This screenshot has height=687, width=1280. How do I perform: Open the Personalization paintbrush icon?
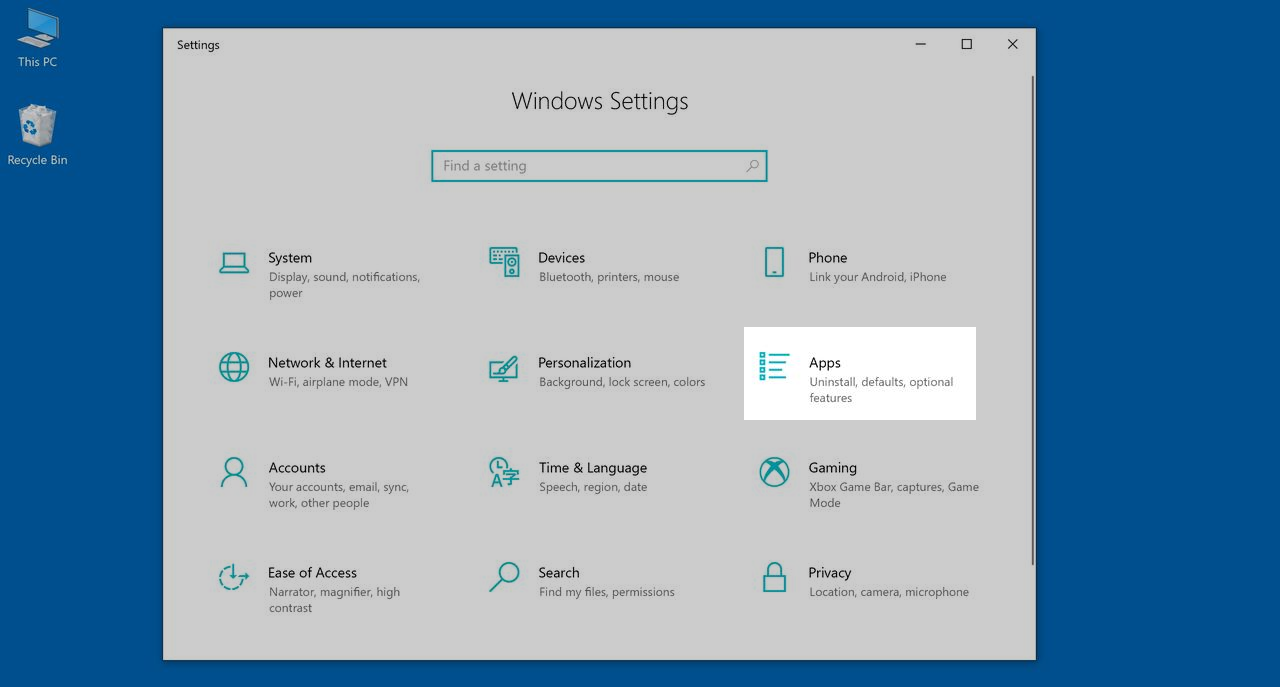point(504,368)
